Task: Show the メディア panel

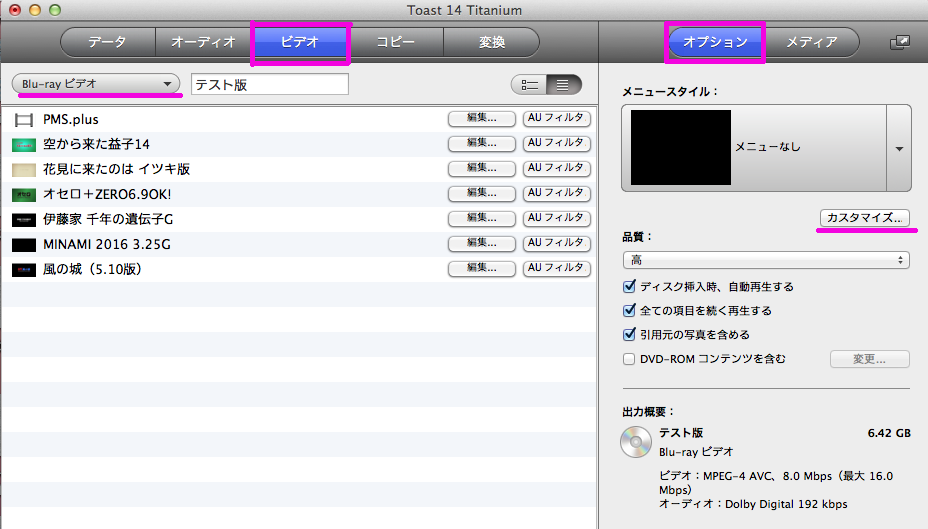Action: click(x=811, y=42)
